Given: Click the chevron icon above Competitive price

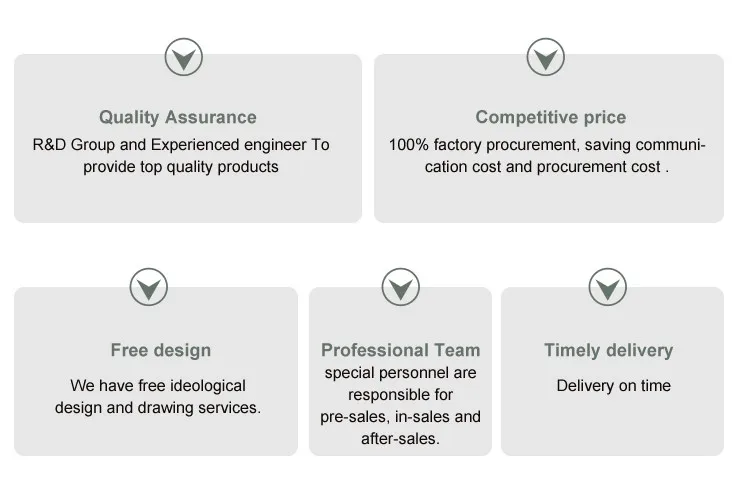Looking at the screenshot, I should coord(545,58).
